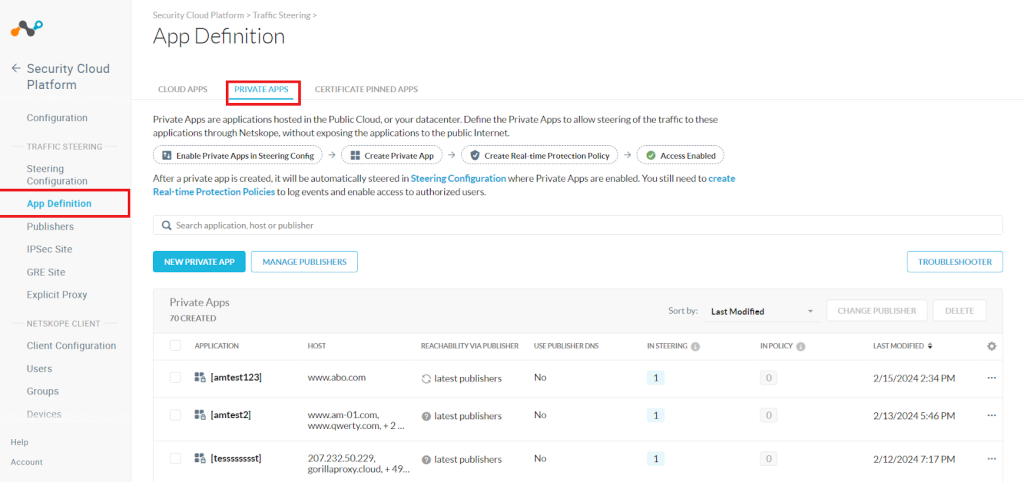
Task: Open the Troubleshooter button
Action: tap(955, 262)
